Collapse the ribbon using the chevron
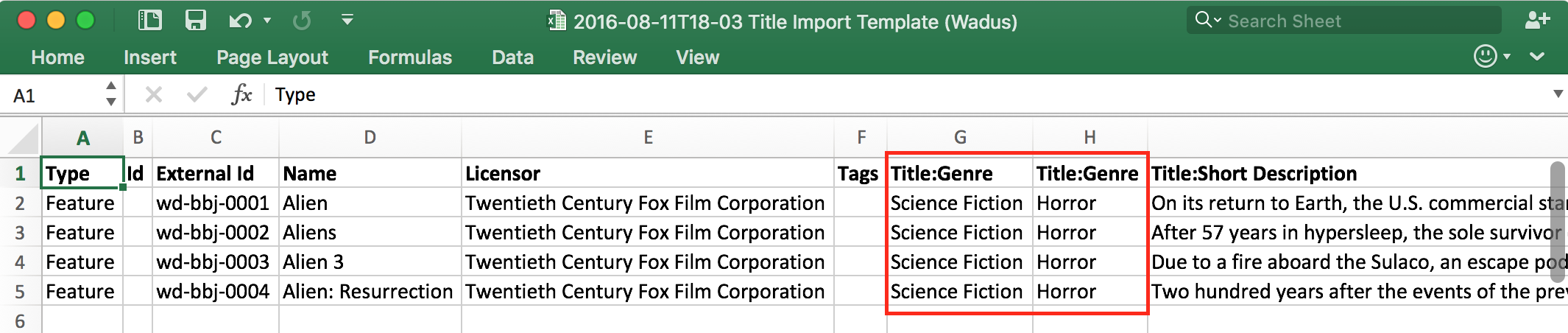The height and width of the screenshot is (333, 1568). 1537,56
